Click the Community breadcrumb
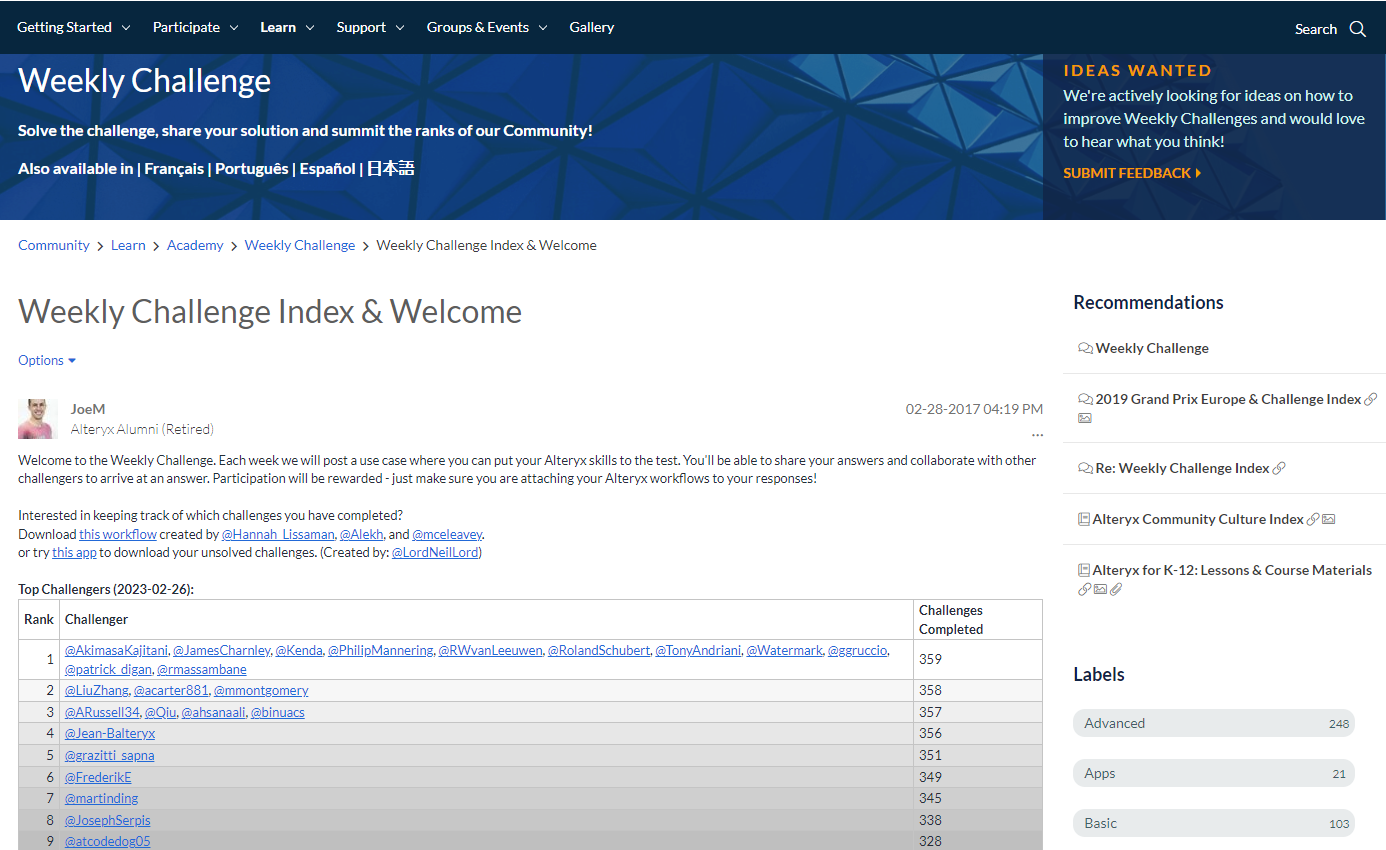 pyautogui.click(x=54, y=245)
